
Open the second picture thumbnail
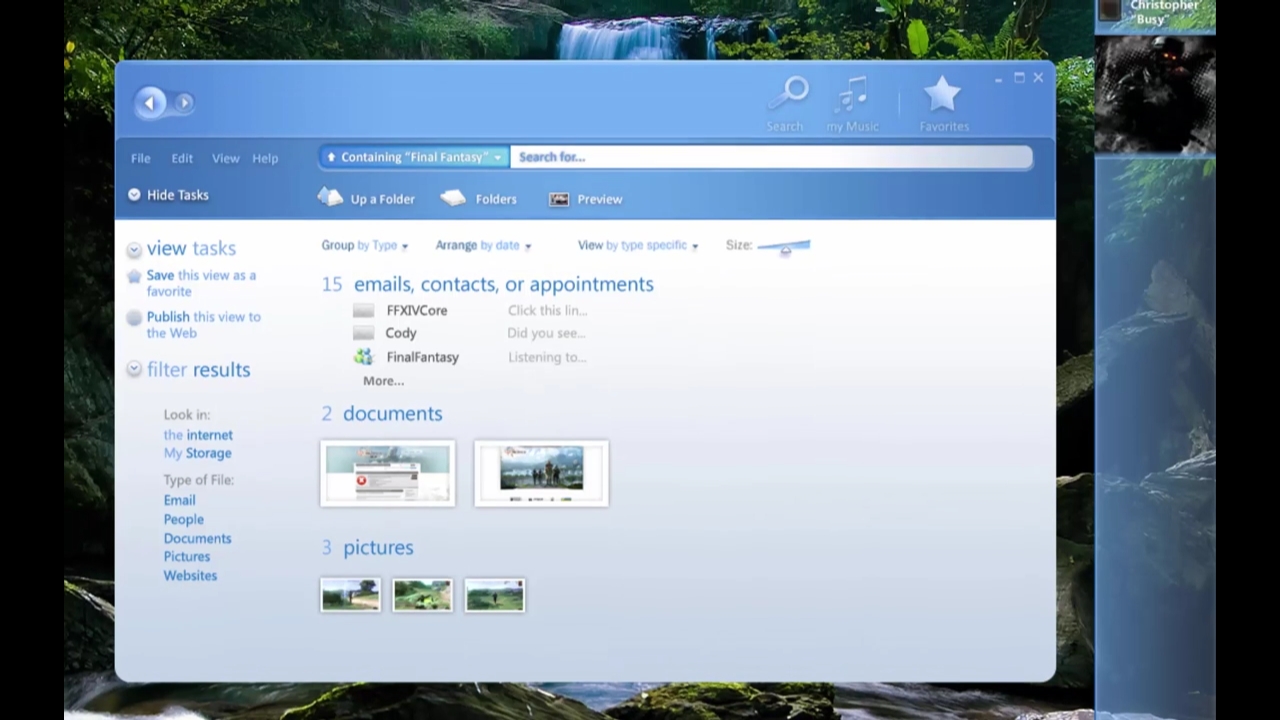pyautogui.click(x=423, y=595)
